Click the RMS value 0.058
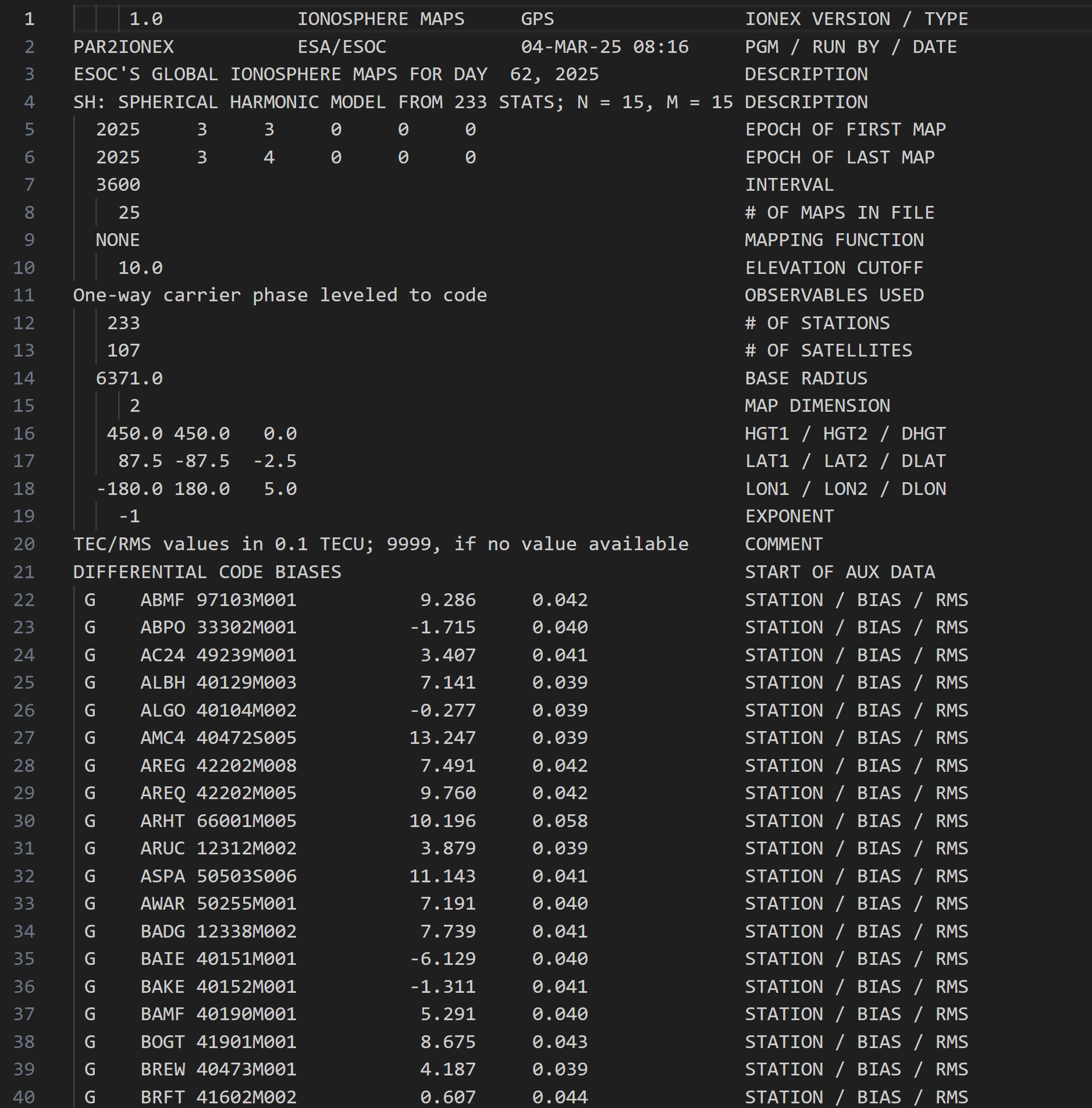This screenshot has width=1092, height=1108. pos(560,821)
